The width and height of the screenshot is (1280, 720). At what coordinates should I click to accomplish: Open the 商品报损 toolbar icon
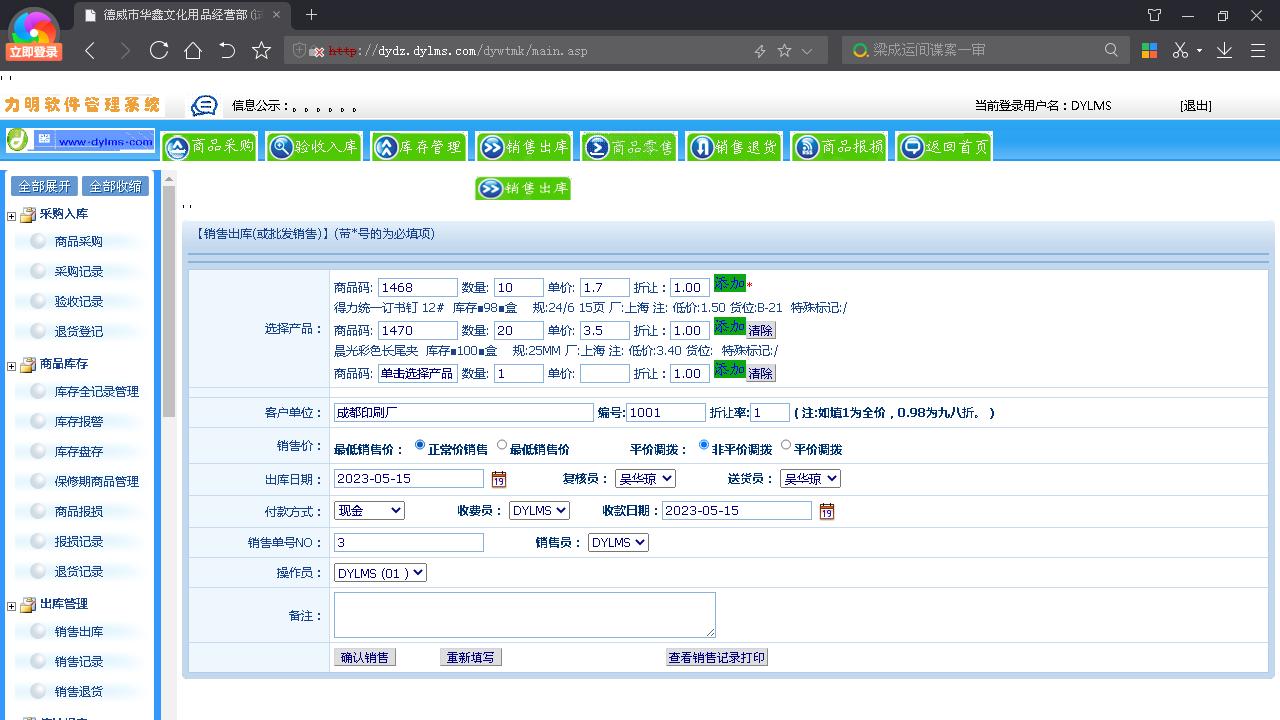coord(839,145)
